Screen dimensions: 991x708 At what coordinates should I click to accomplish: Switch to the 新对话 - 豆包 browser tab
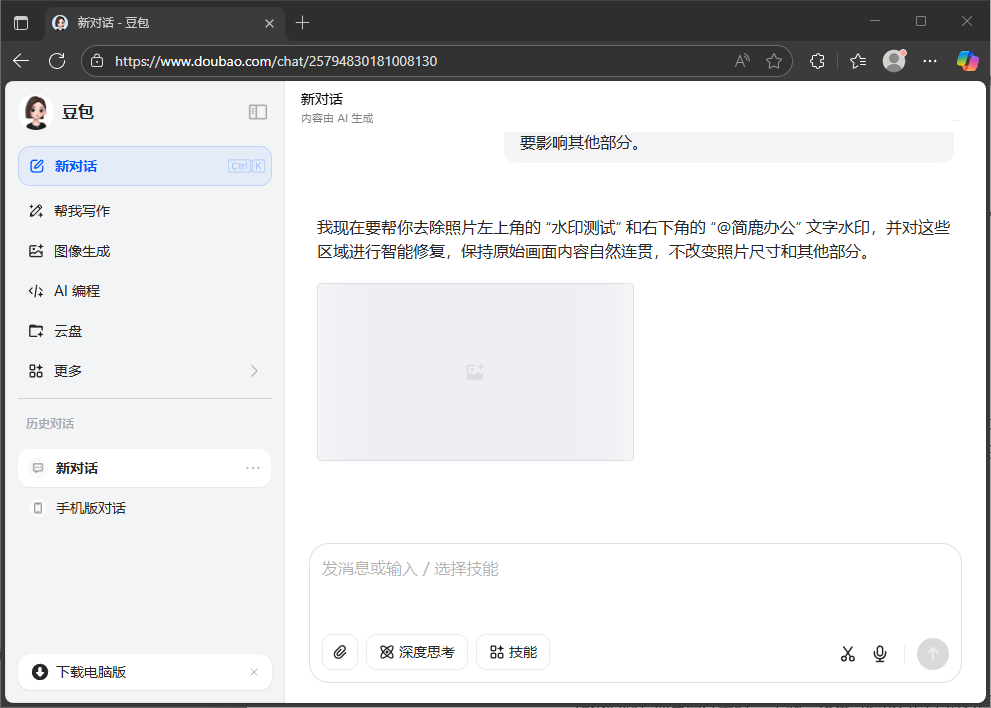pyautogui.click(x=160, y=22)
